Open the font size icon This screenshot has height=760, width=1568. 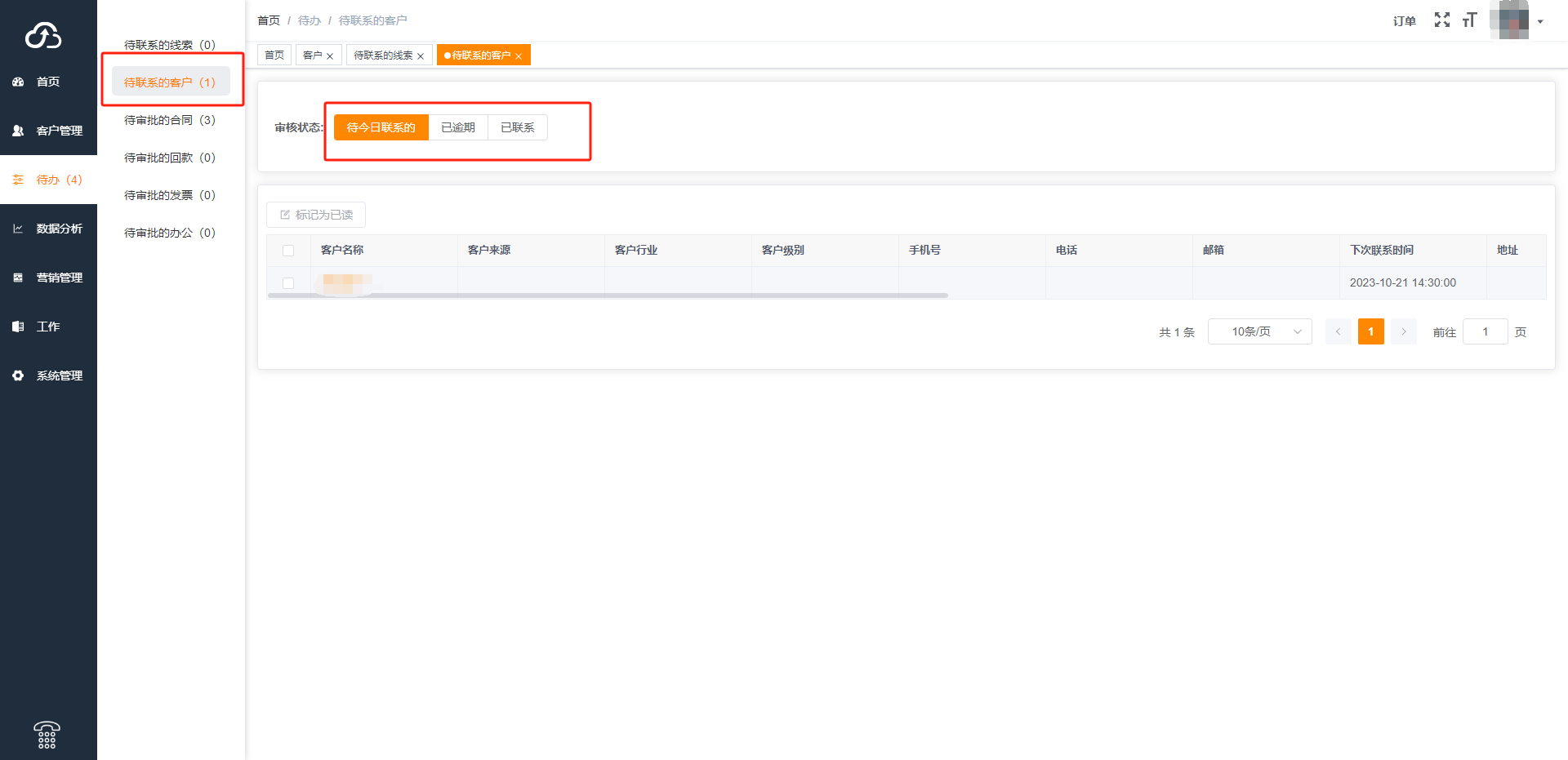[x=1469, y=20]
